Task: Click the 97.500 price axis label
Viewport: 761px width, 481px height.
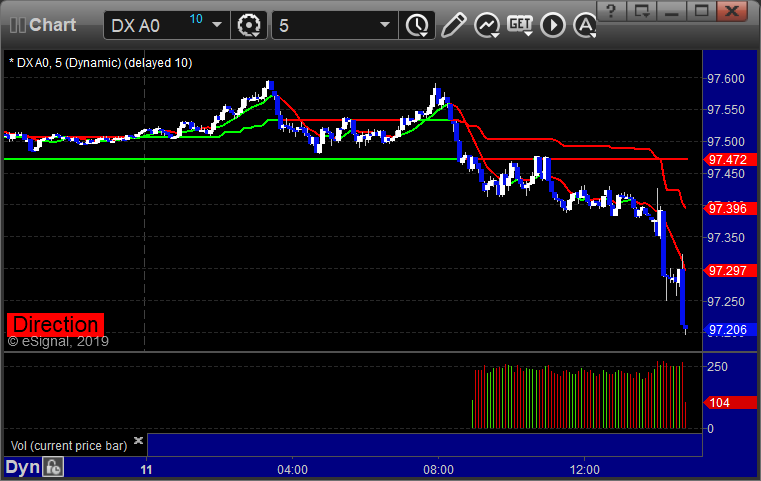Action: 726,142
